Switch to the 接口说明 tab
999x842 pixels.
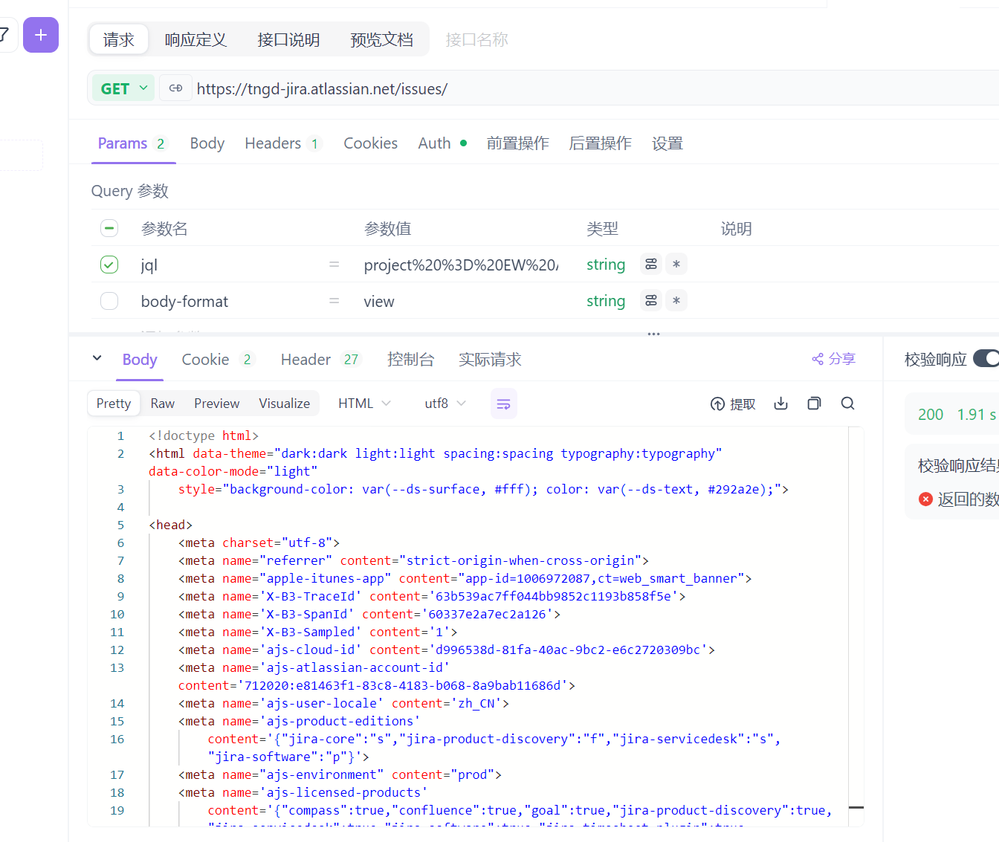[288, 39]
